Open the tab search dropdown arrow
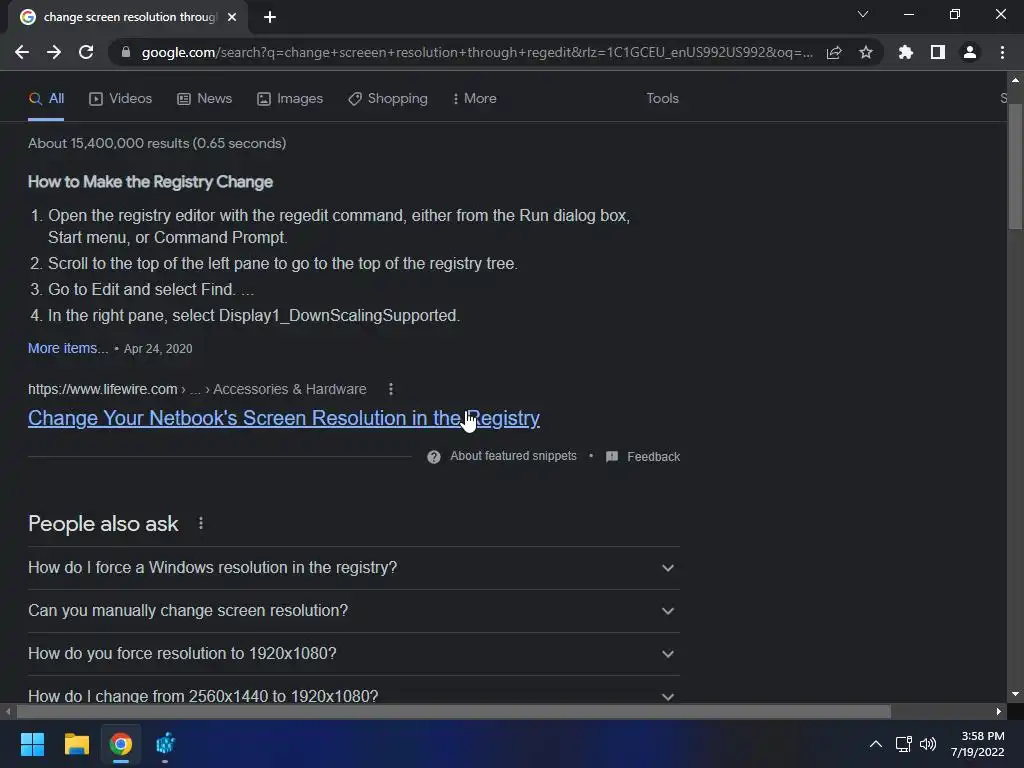 863,14
